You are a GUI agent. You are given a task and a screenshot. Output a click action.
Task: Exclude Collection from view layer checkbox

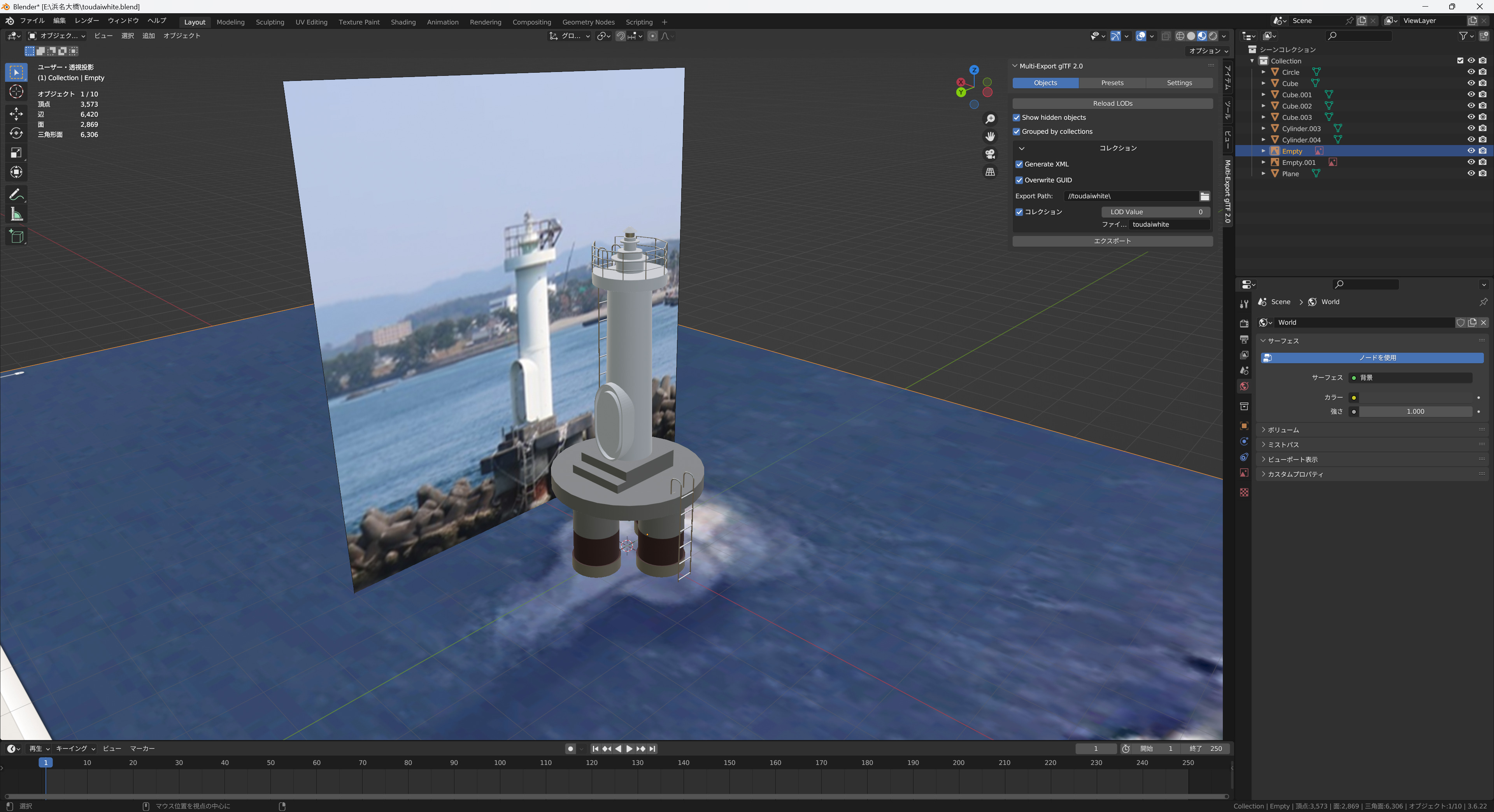(x=1461, y=60)
